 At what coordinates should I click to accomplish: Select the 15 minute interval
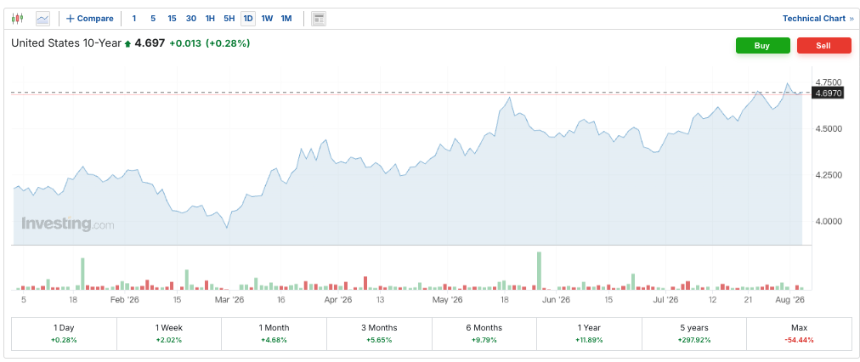point(172,19)
